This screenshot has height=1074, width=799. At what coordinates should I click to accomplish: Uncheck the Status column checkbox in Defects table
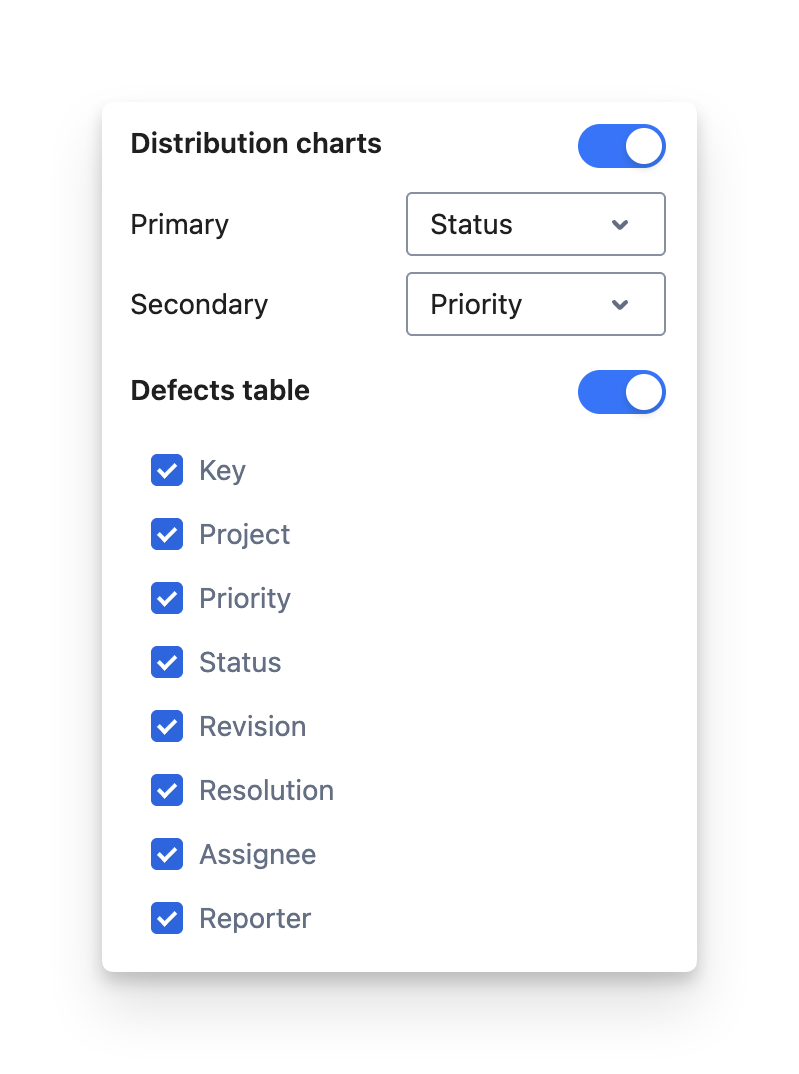point(167,662)
